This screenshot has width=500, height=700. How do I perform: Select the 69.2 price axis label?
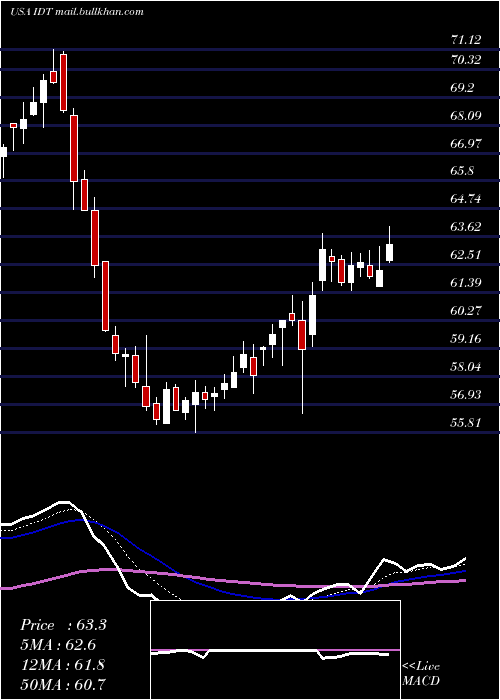462,88
